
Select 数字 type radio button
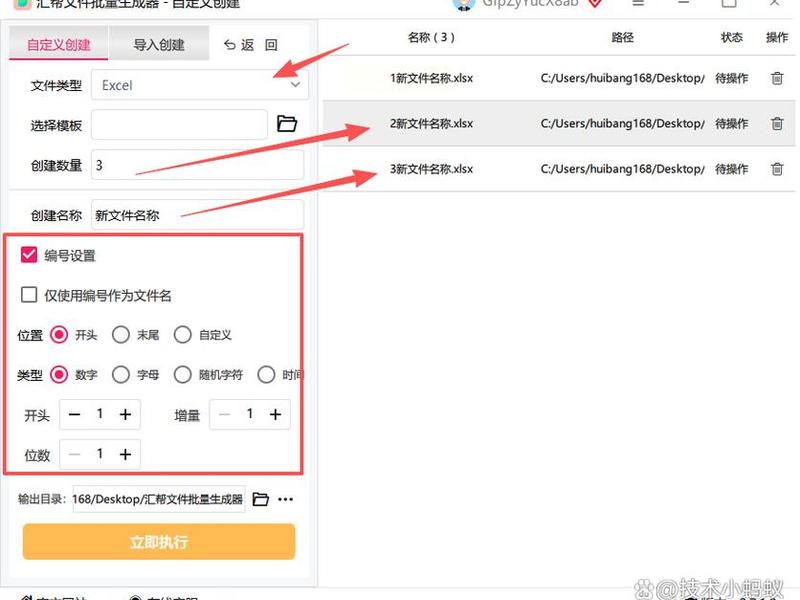click(59, 374)
